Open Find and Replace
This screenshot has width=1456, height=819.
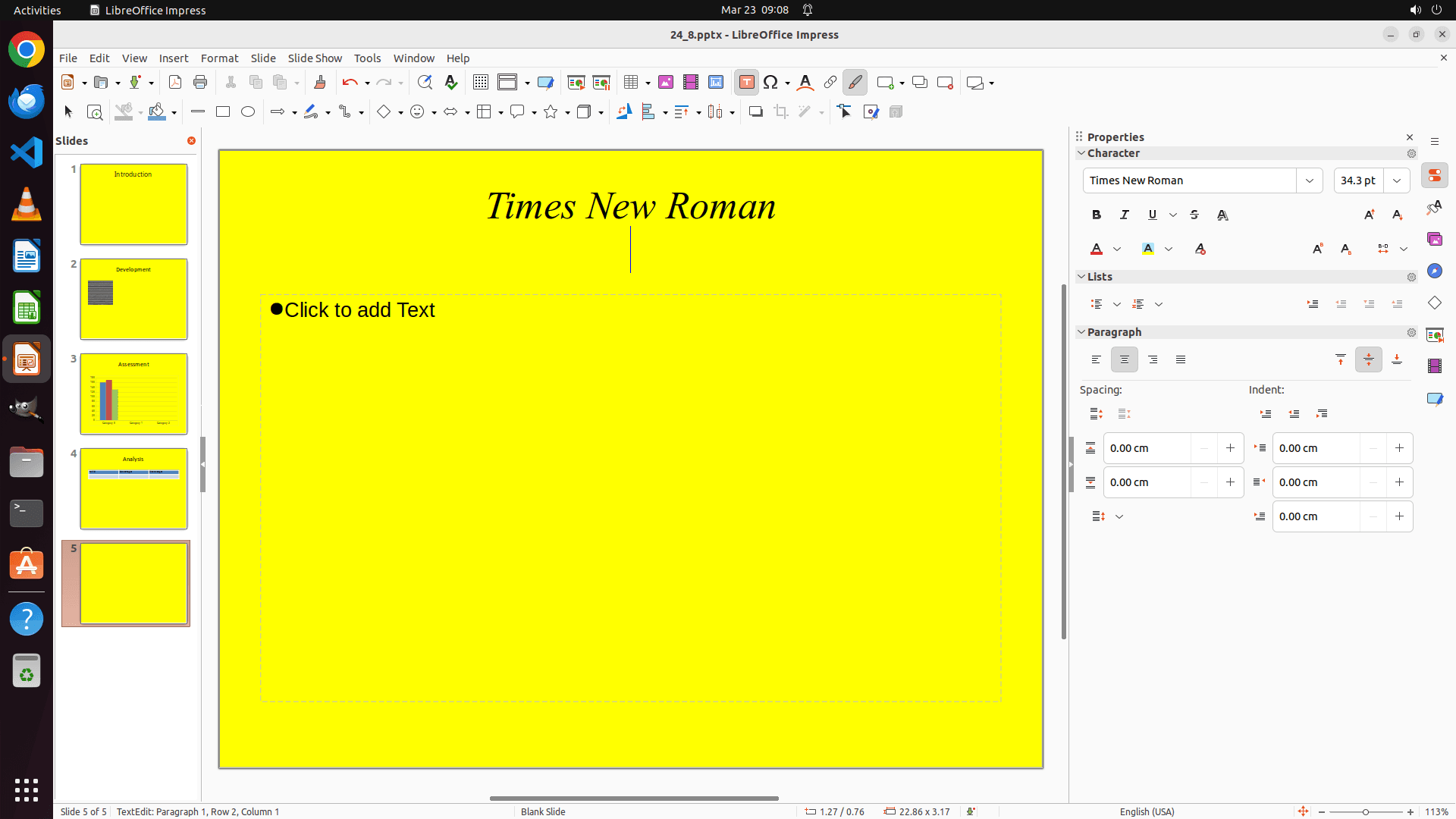[425, 83]
